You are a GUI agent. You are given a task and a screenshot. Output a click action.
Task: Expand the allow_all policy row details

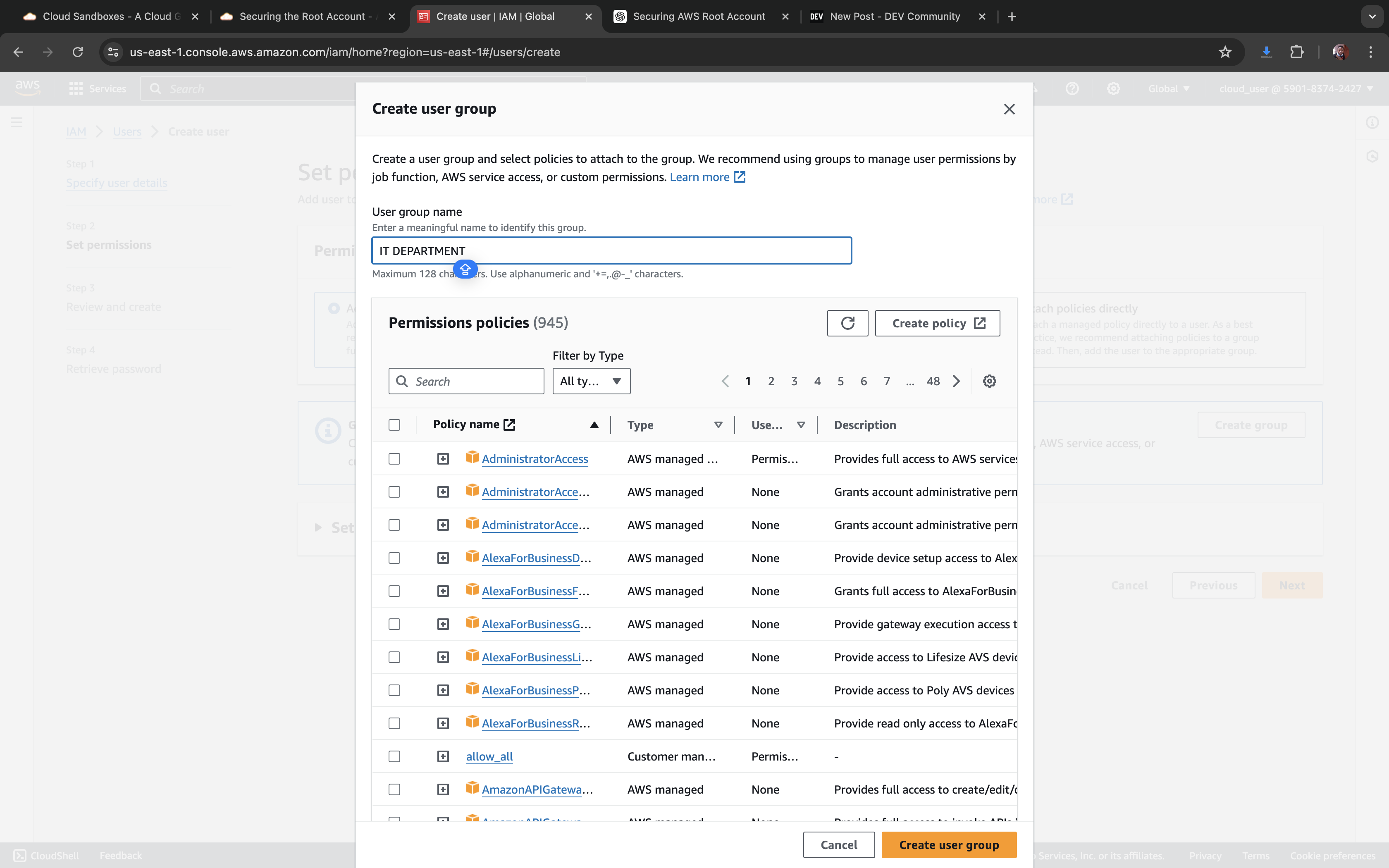pos(442,757)
